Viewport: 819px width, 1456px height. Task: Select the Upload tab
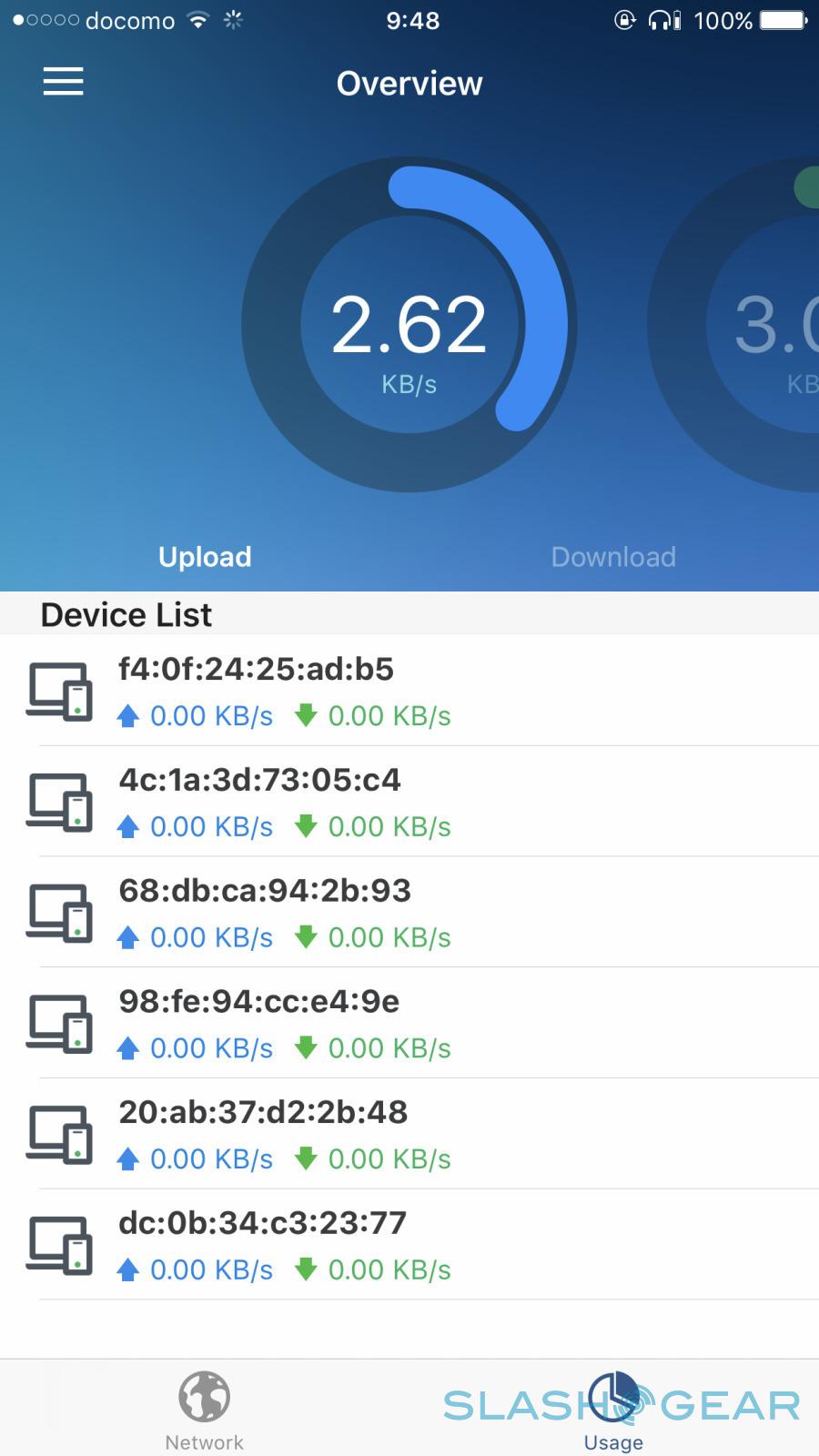click(x=205, y=557)
